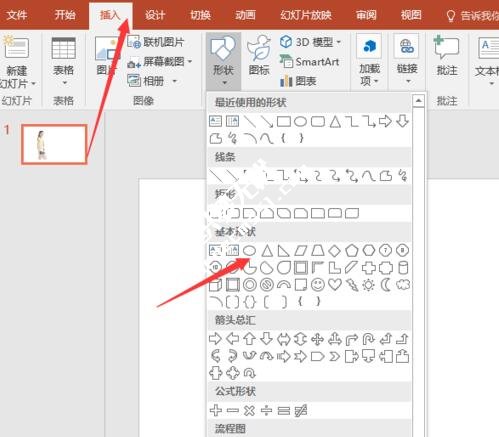Switch to the View tab
The width and height of the screenshot is (499, 437).
point(411,15)
